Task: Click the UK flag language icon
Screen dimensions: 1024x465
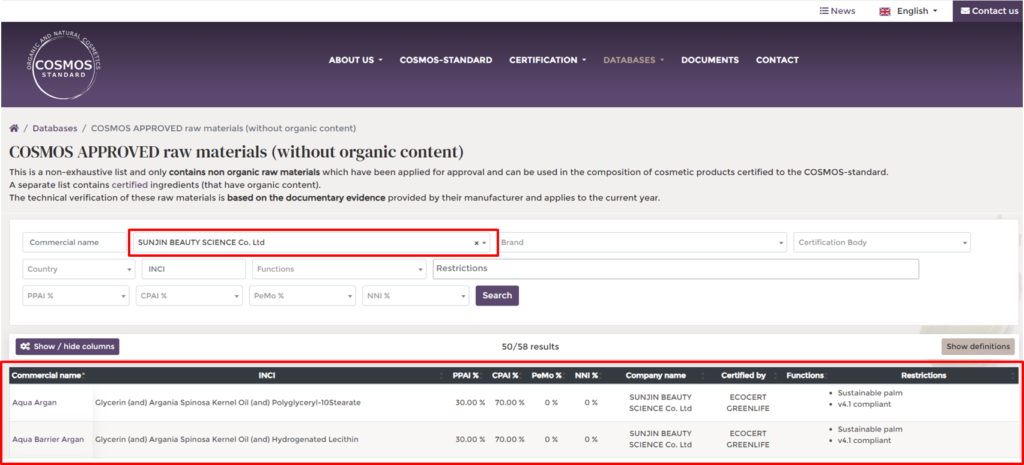Action: tap(885, 11)
